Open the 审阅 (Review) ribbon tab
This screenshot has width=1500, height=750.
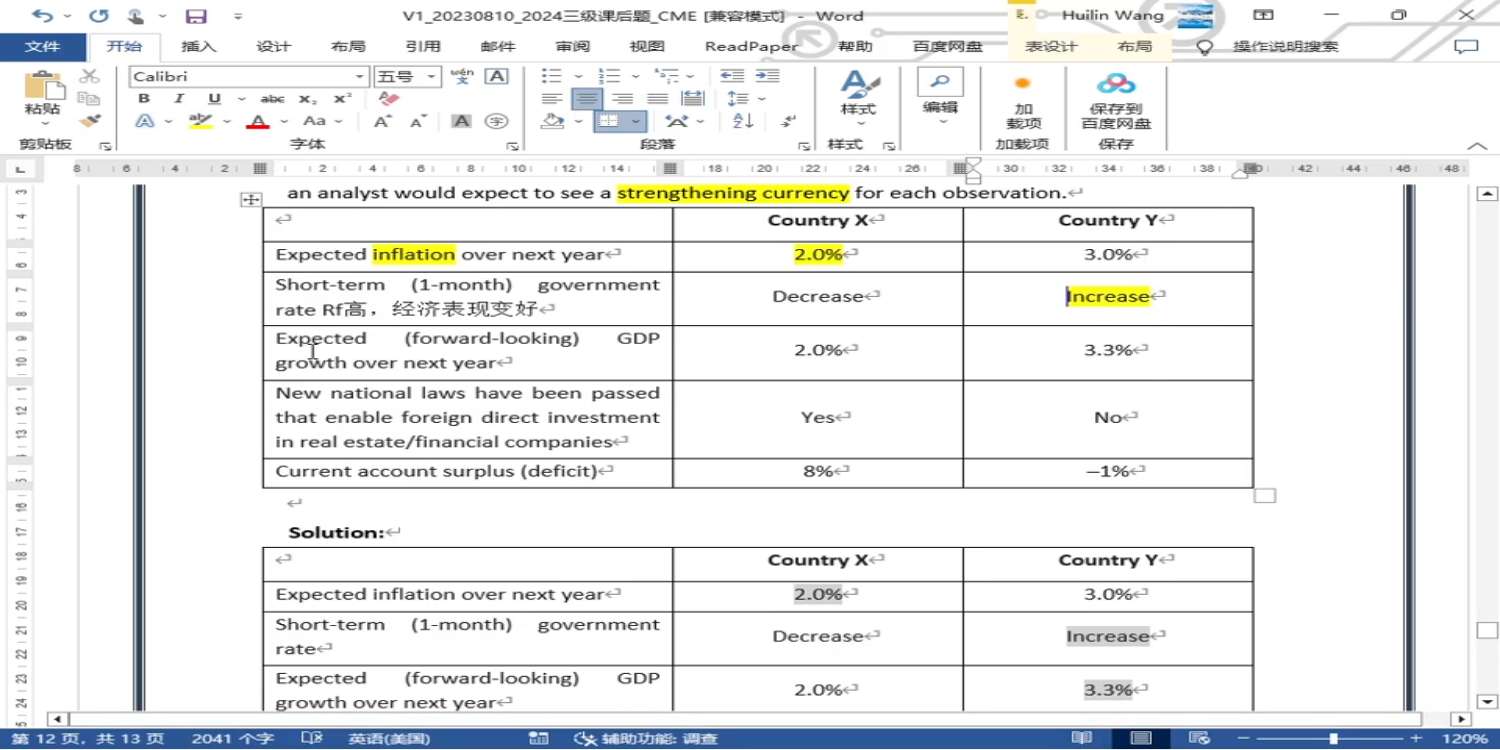point(573,47)
